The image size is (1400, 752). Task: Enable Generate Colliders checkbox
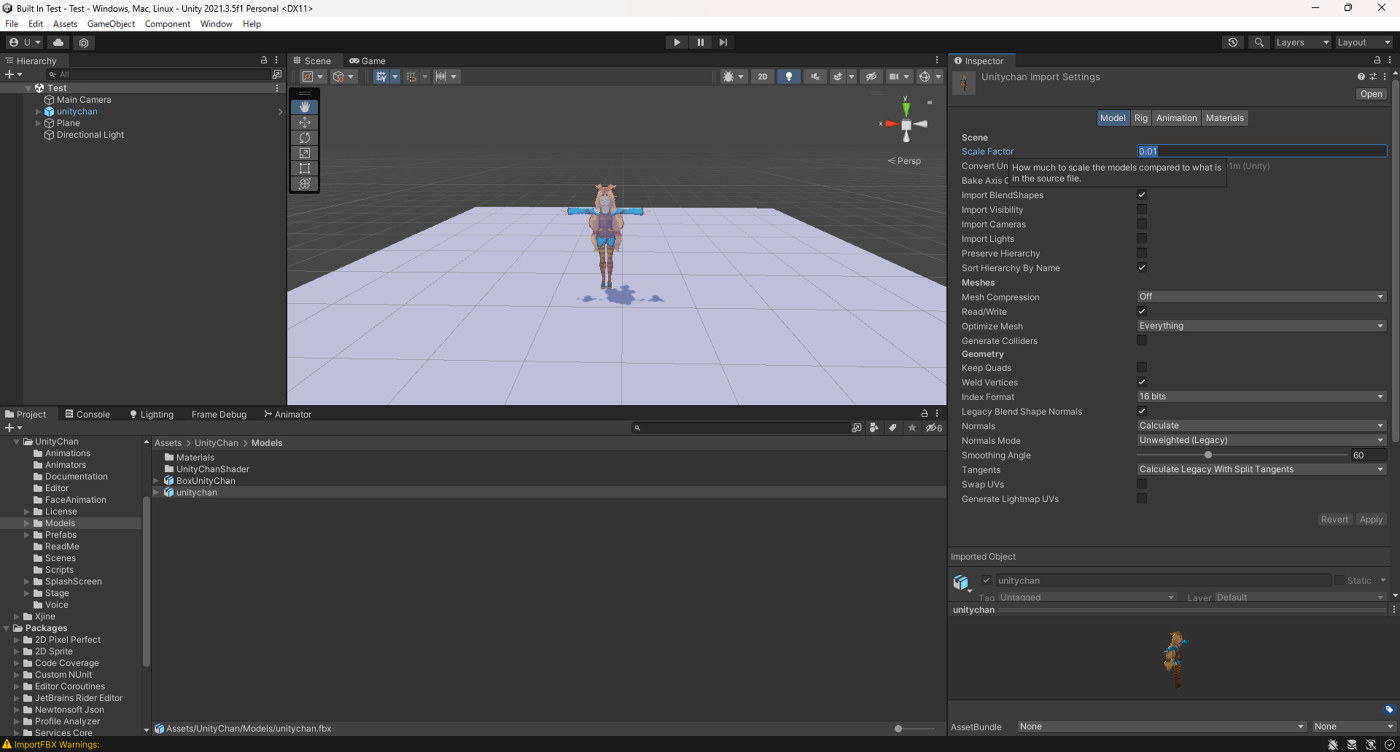click(1142, 340)
